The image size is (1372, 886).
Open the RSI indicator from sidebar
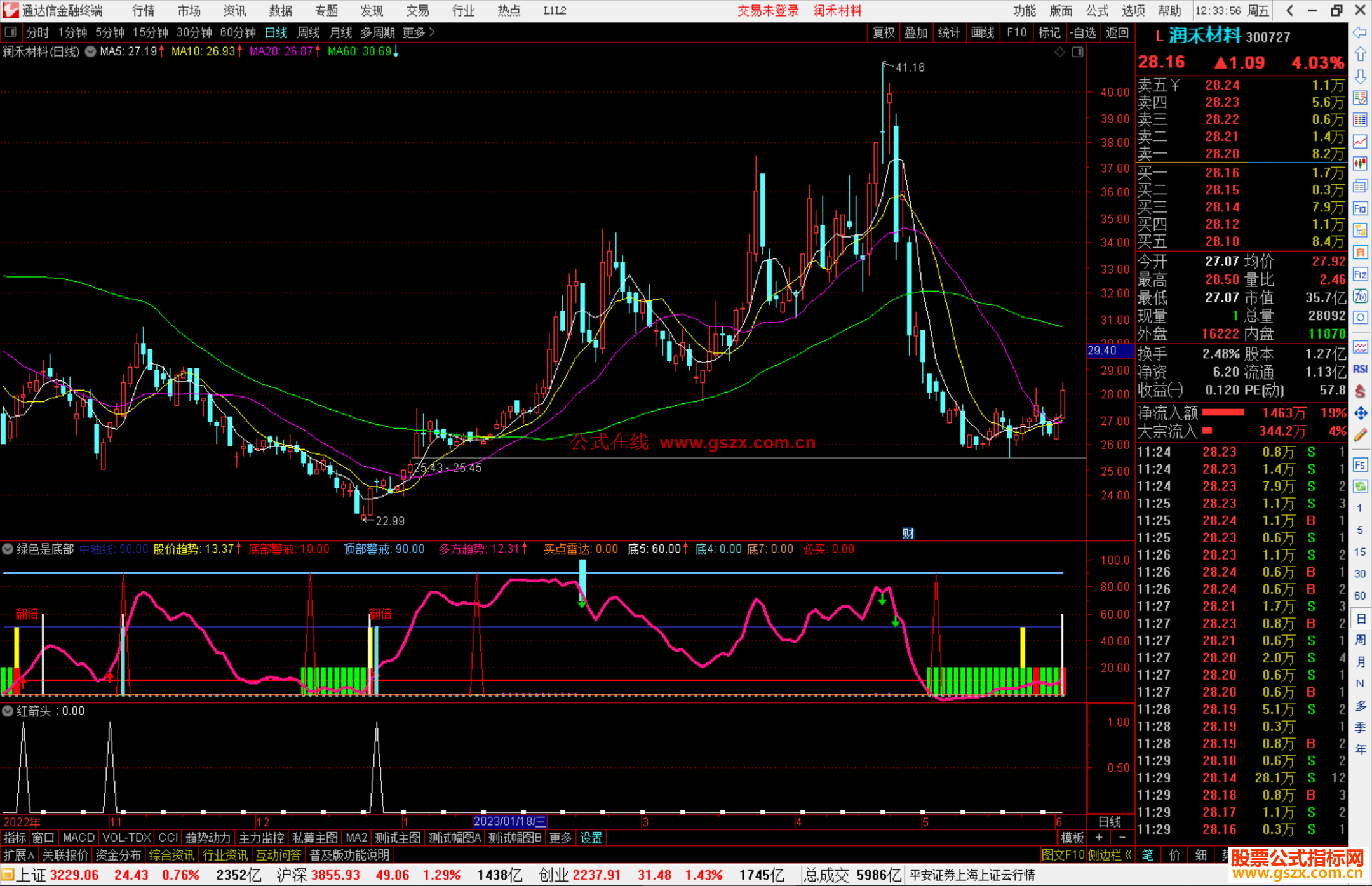pyautogui.click(x=1360, y=369)
